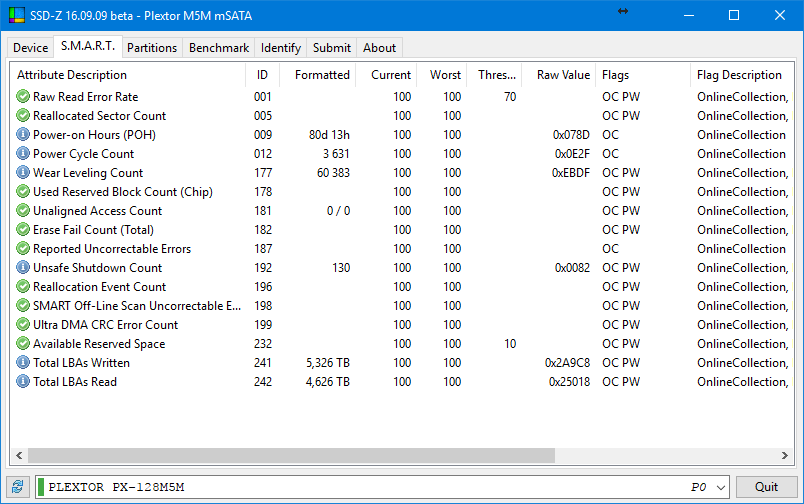Switch to the Device tab
The height and width of the screenshot is (504, 804).
coord(30,47)
